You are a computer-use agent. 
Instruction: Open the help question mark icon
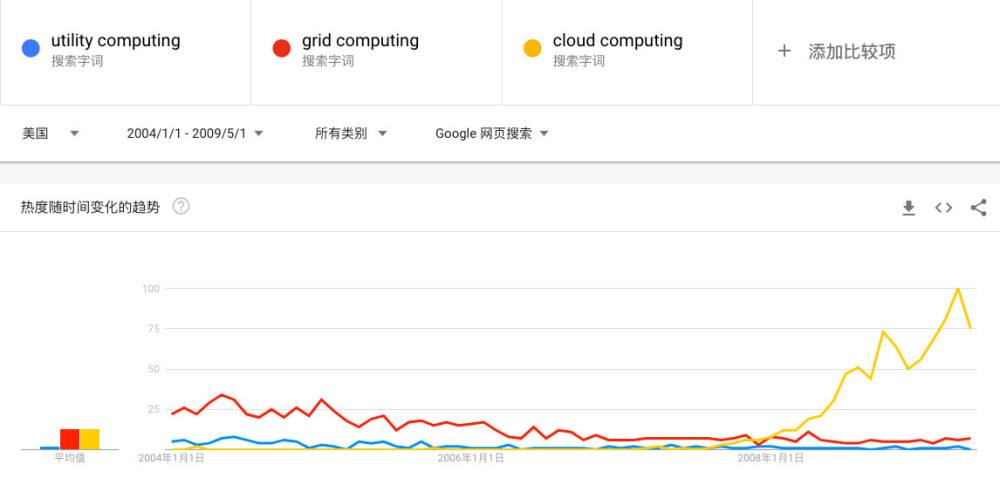pyautogui.click(x=181, y=207)
